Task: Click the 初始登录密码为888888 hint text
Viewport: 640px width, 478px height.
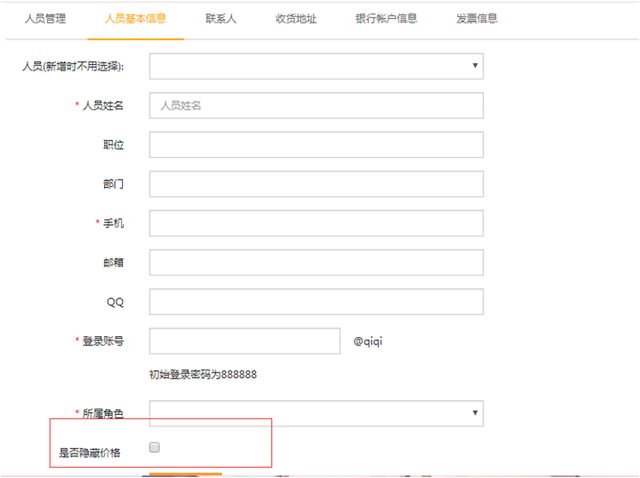Action: tap(203, 374)
